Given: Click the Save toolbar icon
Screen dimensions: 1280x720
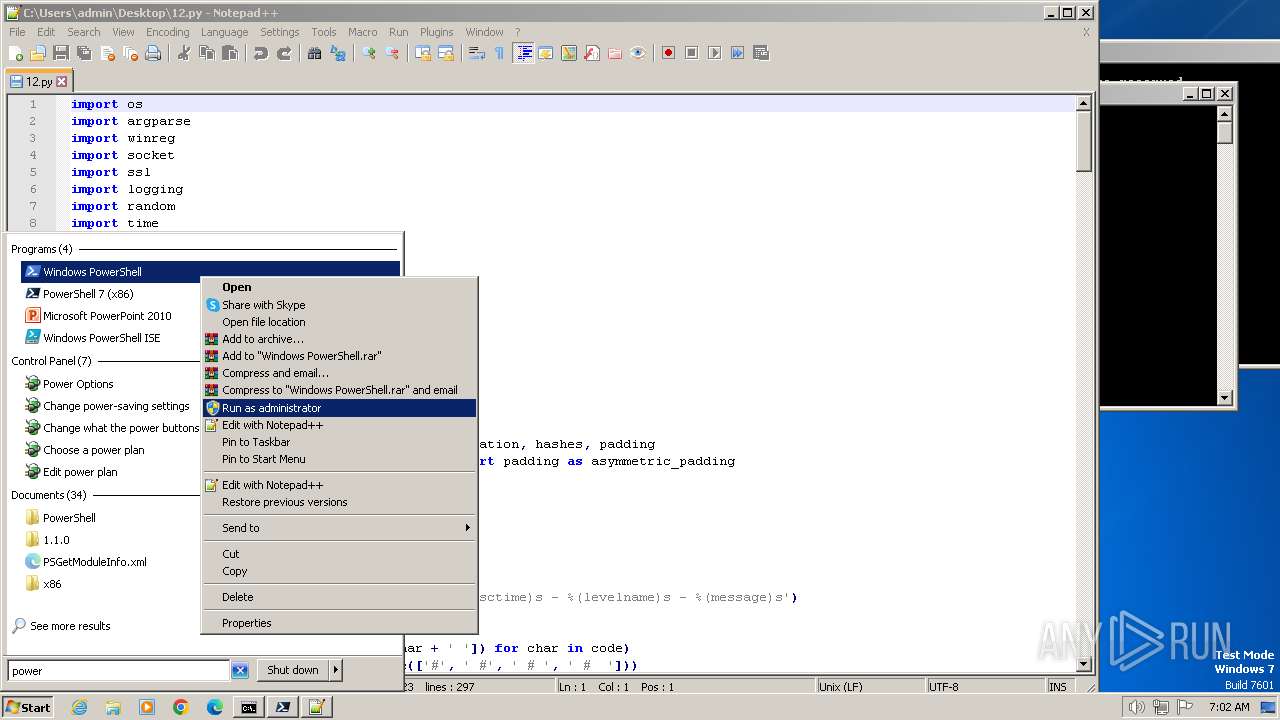Looking at the screenshot, I should coord(61,53).
